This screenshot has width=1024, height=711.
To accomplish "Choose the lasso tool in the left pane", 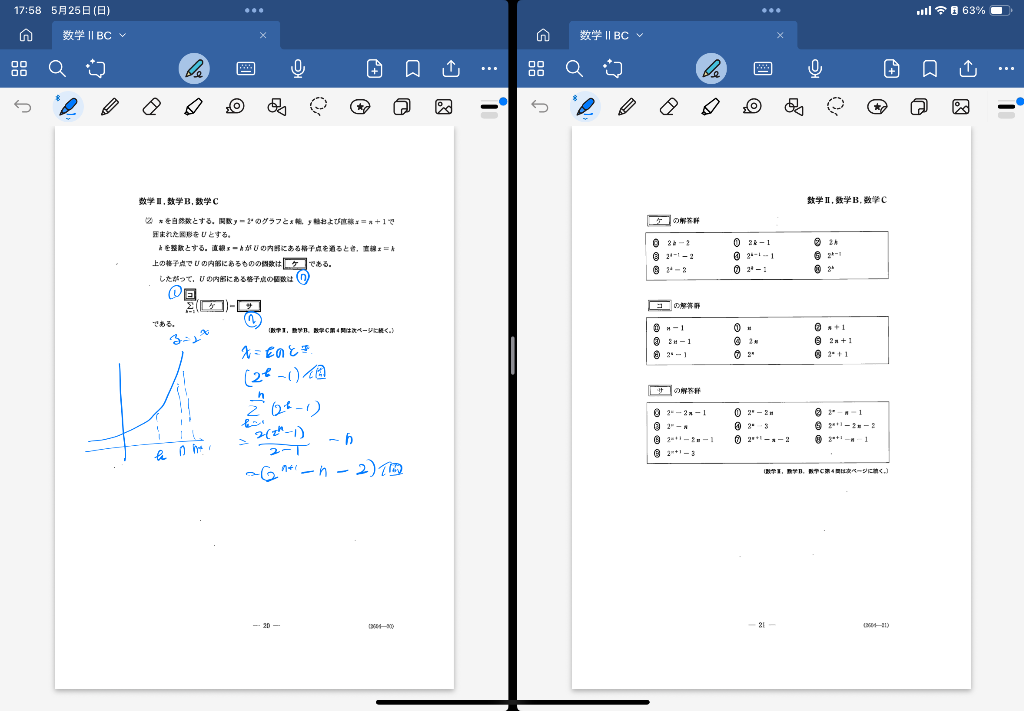I will click(319, 106).
